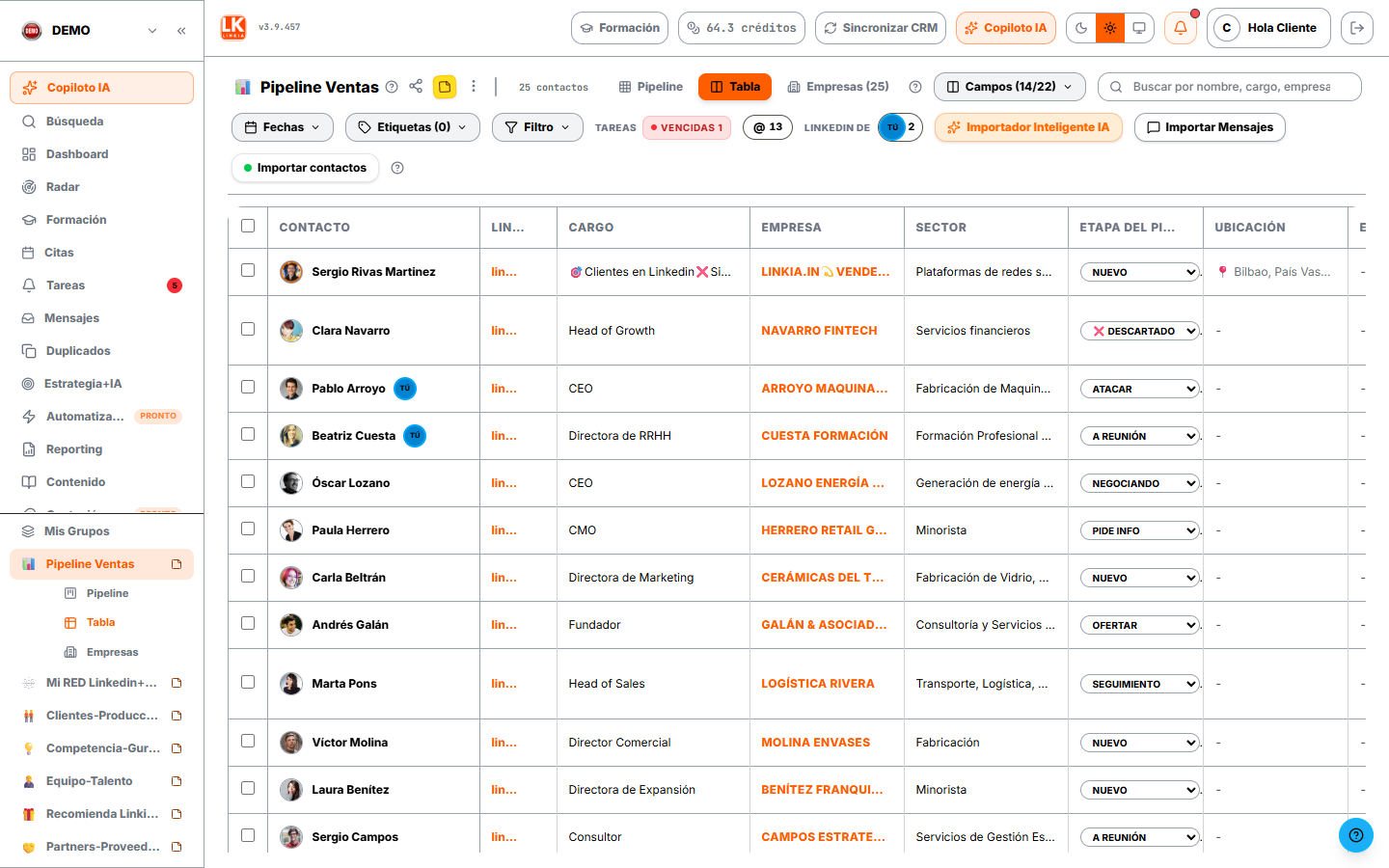Viewport: 1389px width, 868px height.
Task: Click the help icon beside Empresas (25)
Action: [x=915, y=87]
